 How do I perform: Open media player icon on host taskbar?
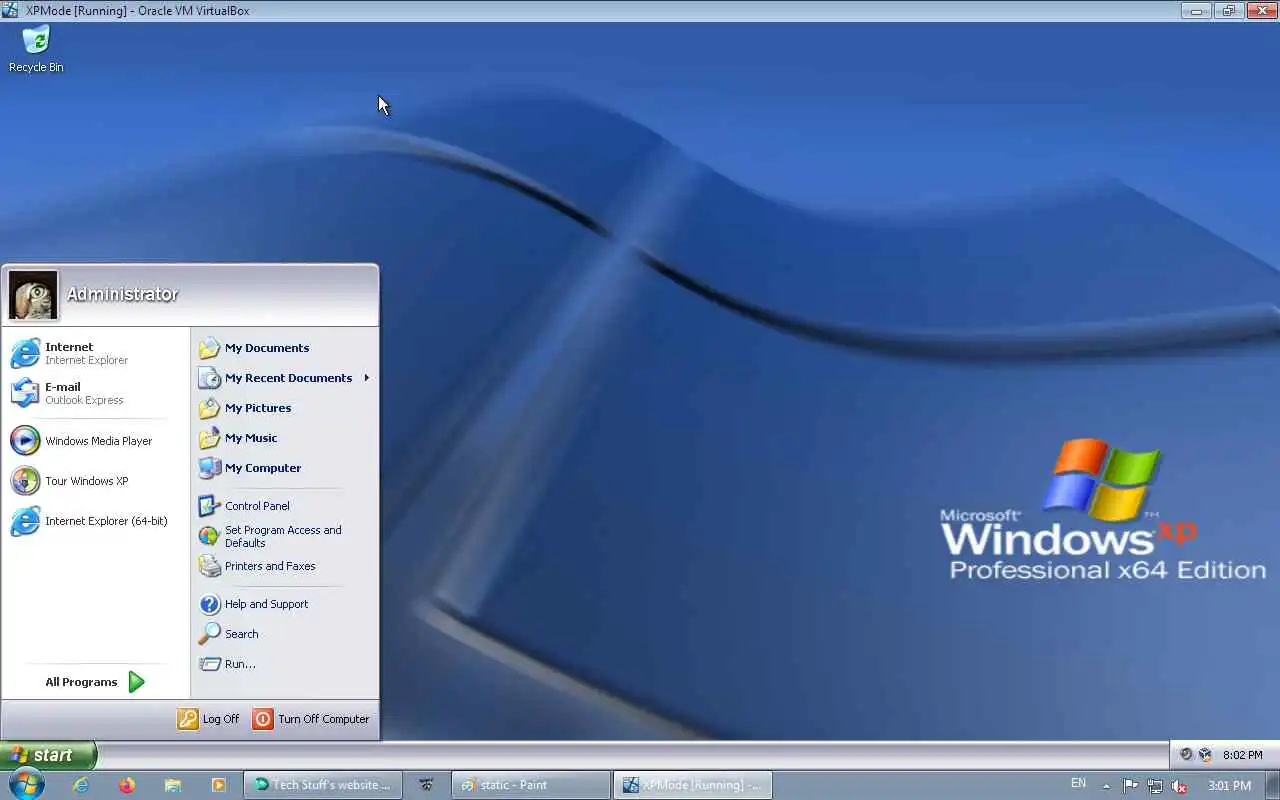(219, 785)
